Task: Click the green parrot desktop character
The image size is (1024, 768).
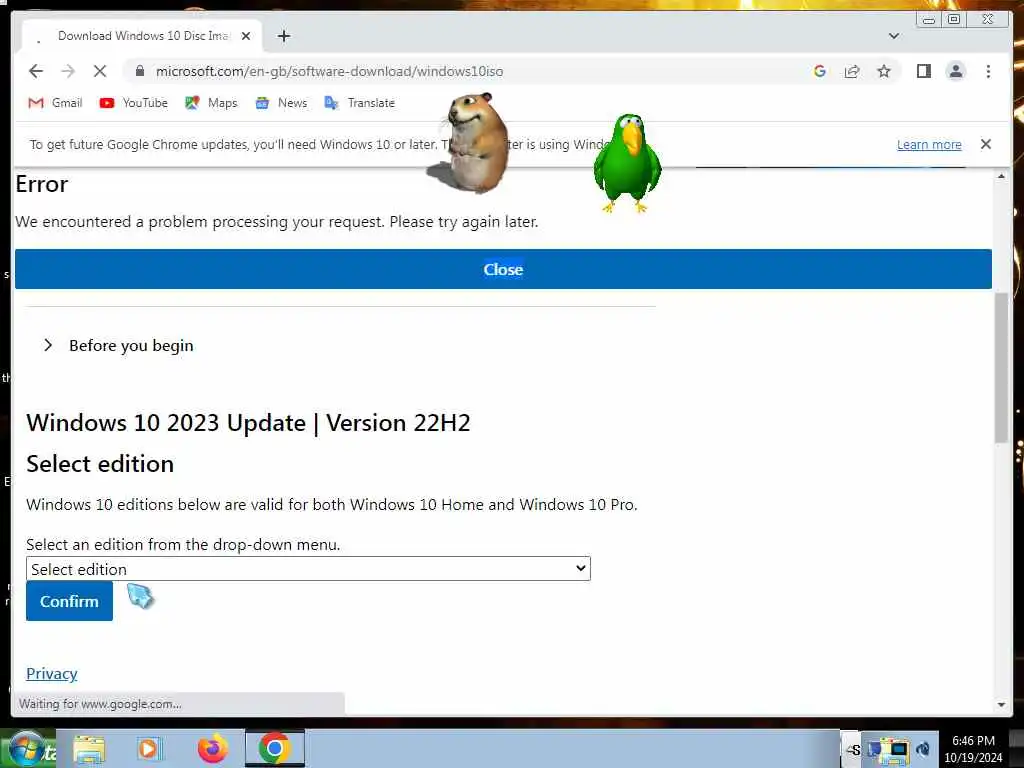Action: 628,163
